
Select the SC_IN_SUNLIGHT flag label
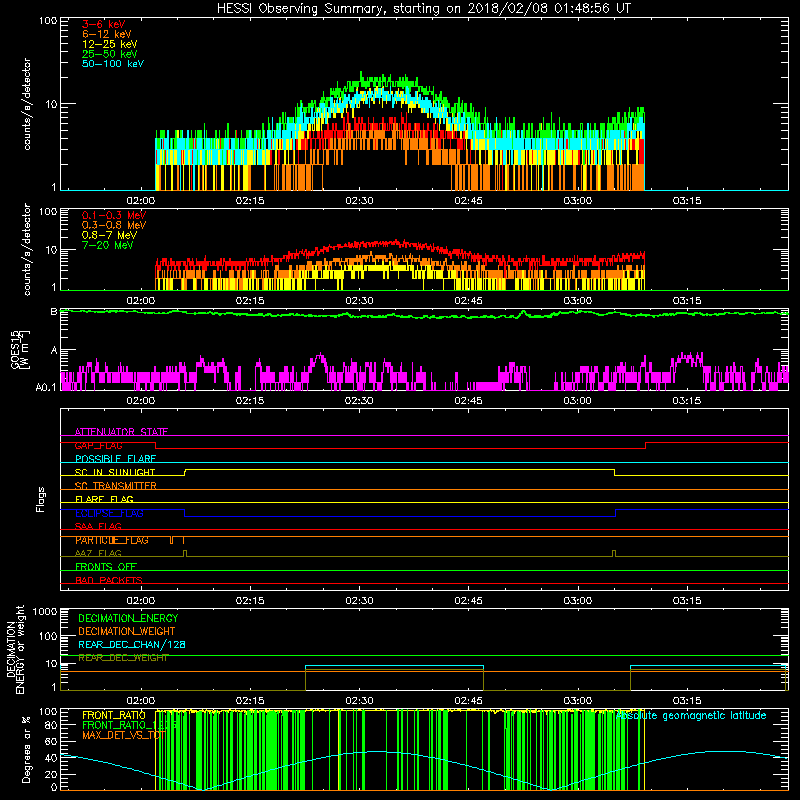click(x=115, y=472)
